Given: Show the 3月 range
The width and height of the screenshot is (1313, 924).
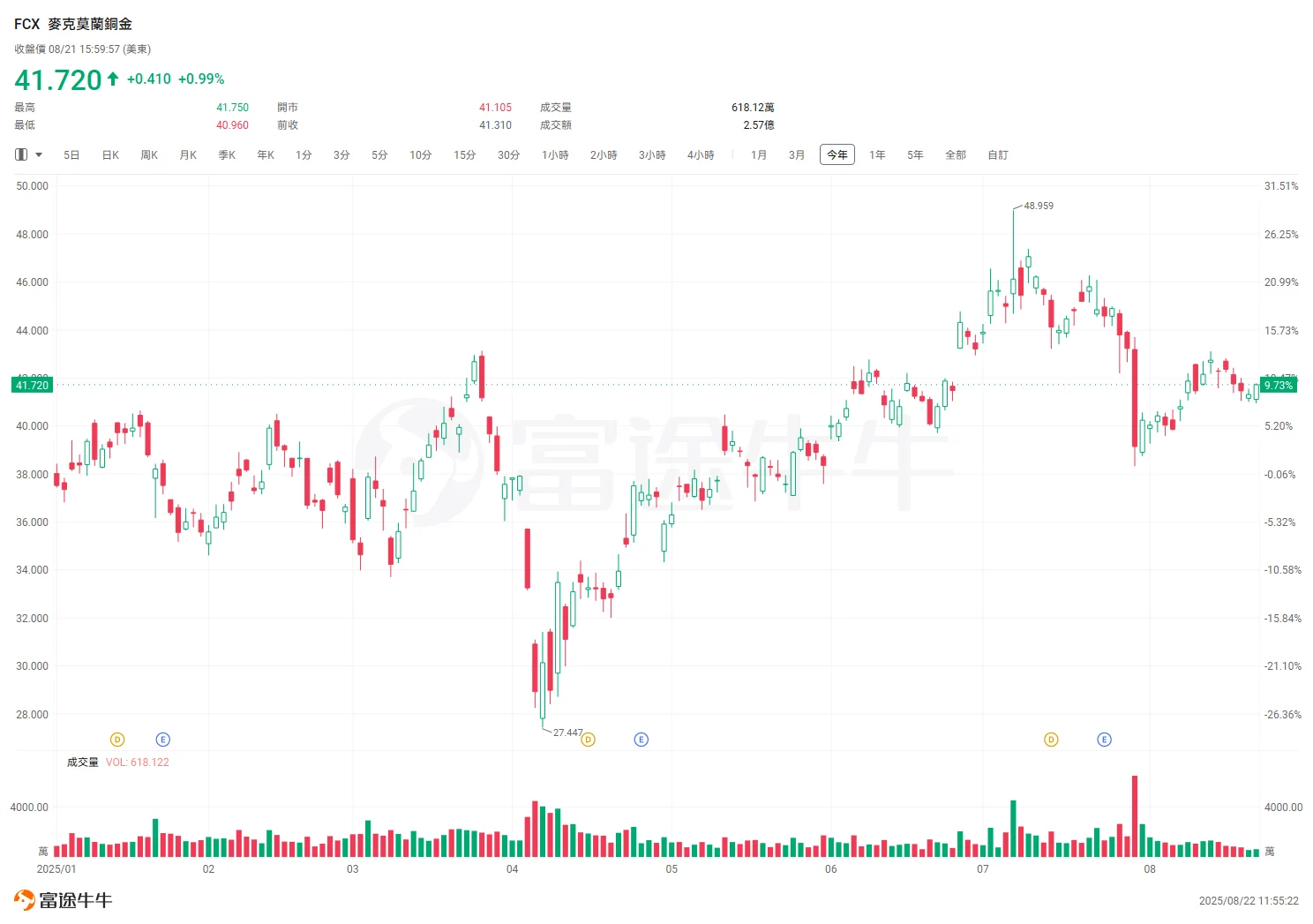Looking at the screenshot, I should [797, 154].
